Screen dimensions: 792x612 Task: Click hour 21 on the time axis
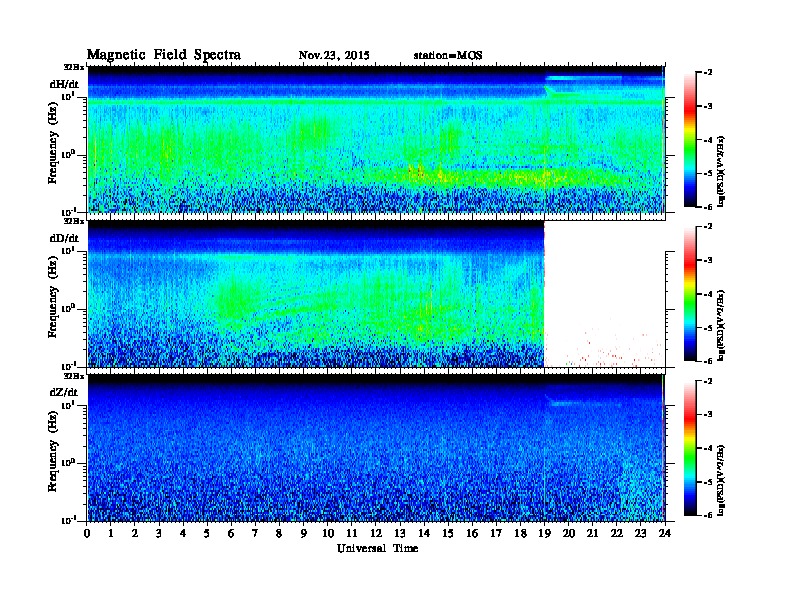592,534
